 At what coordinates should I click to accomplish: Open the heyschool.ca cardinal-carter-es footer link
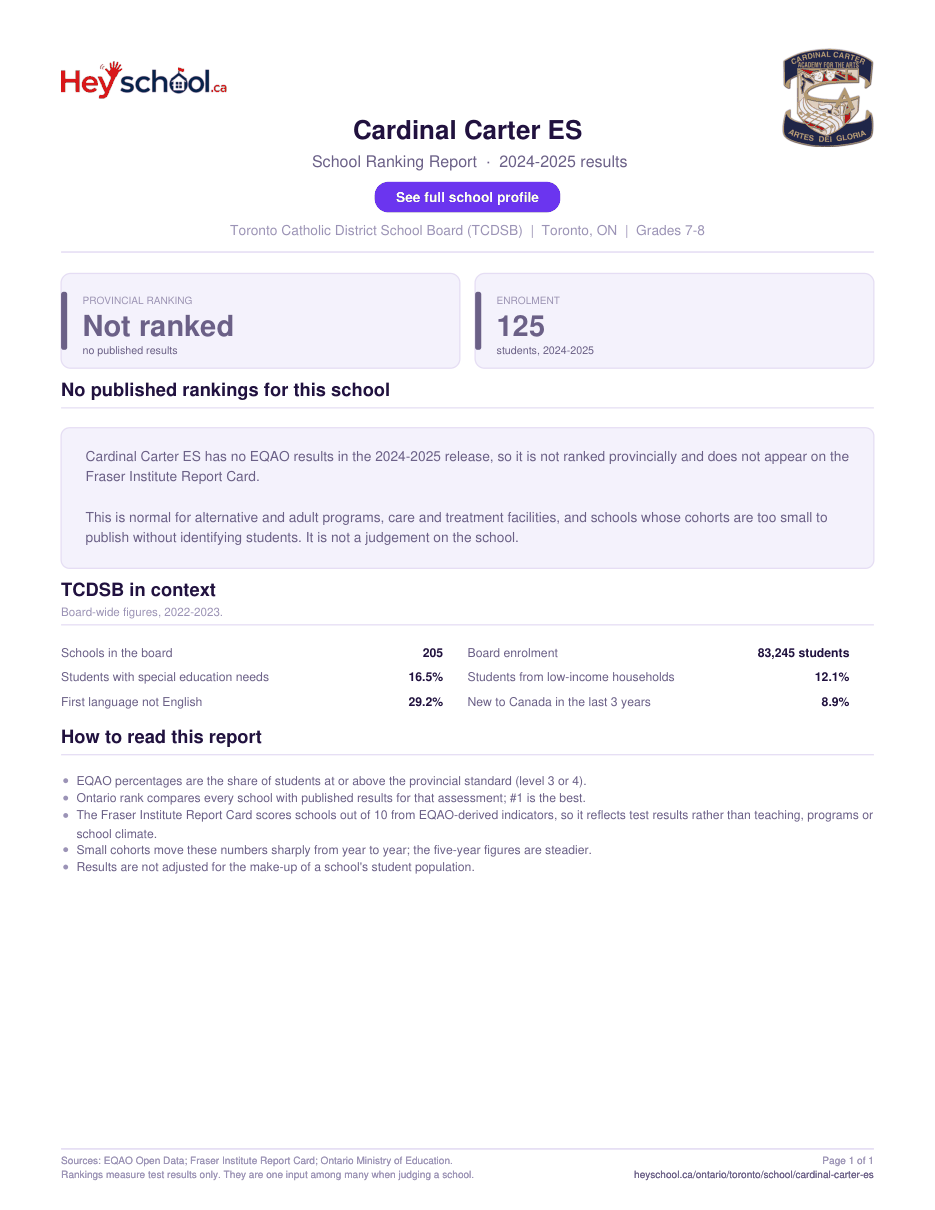point(754,1175)
